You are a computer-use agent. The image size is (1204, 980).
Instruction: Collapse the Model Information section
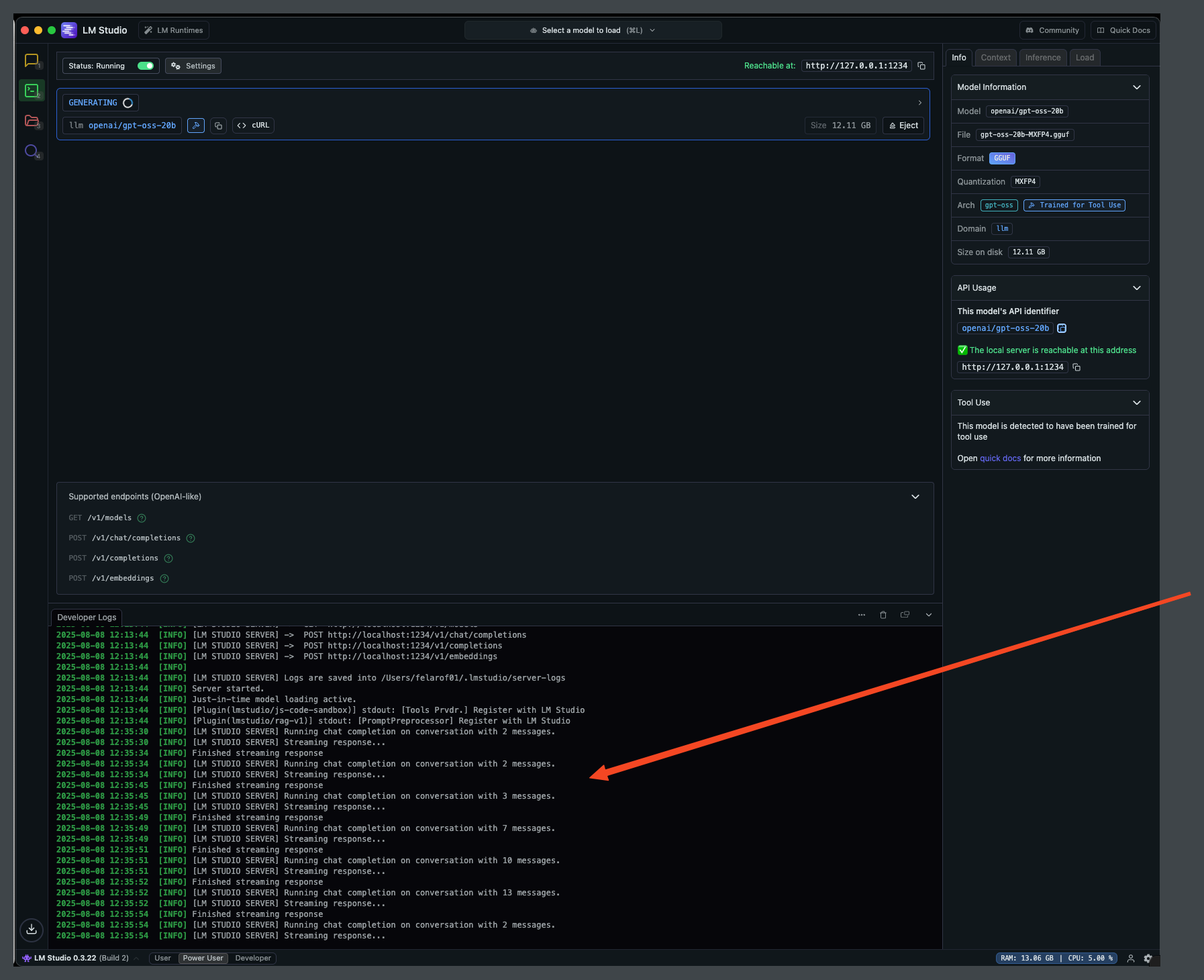click(x=1137, y=87)
